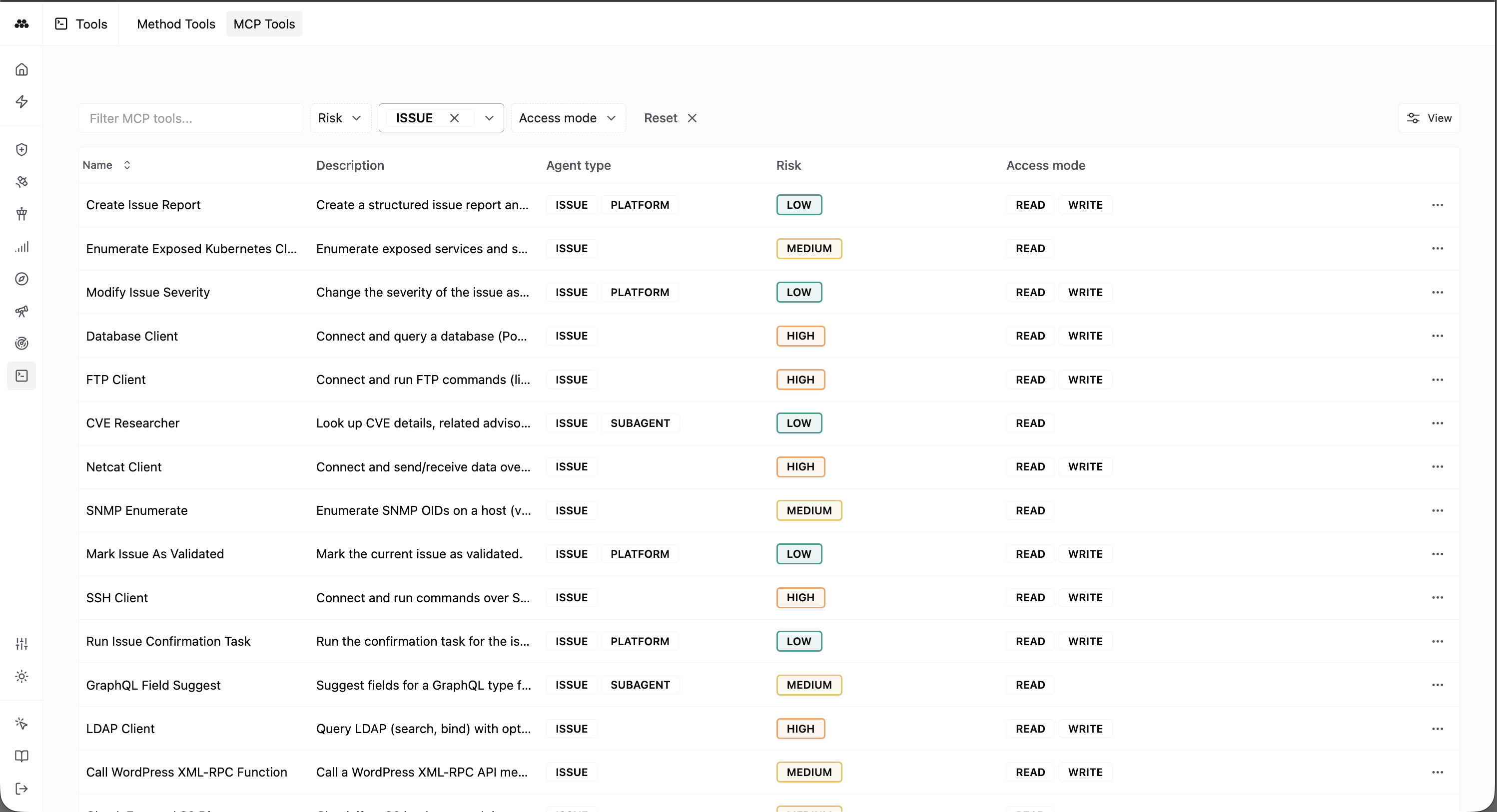The image size is (1497, 812).
Task: Open the shield security section in sidebar
Action: (21, 149)
